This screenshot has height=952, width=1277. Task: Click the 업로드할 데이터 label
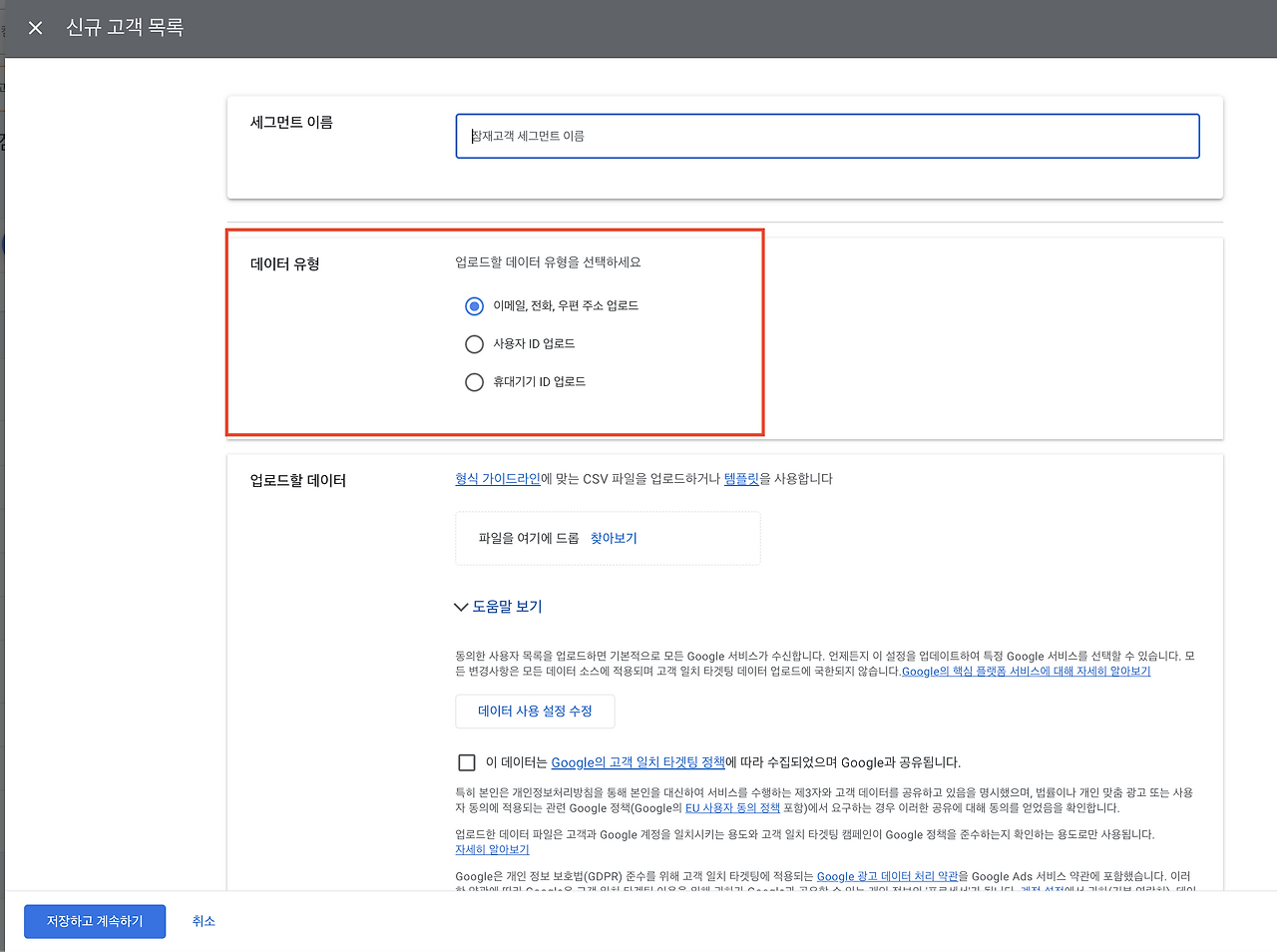[x=297, y=480]
